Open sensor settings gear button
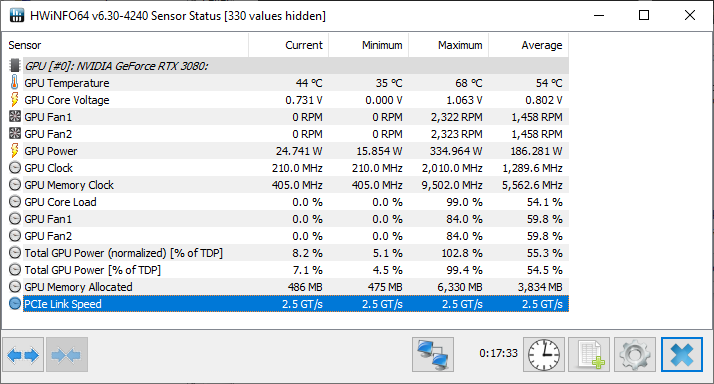The image size is (714, 384). click(634, 354)
